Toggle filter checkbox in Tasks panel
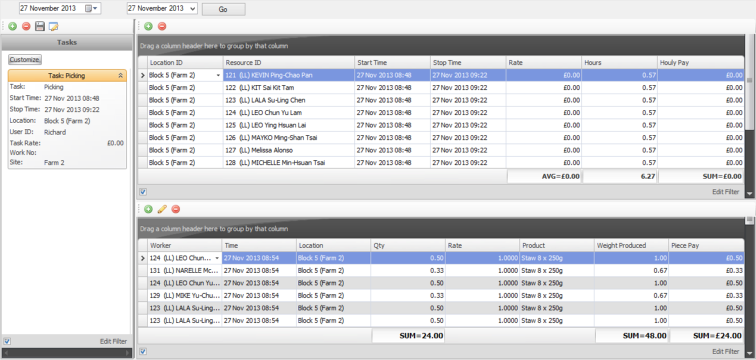Screen dimensions: 756x360 [x=7, y=341]
